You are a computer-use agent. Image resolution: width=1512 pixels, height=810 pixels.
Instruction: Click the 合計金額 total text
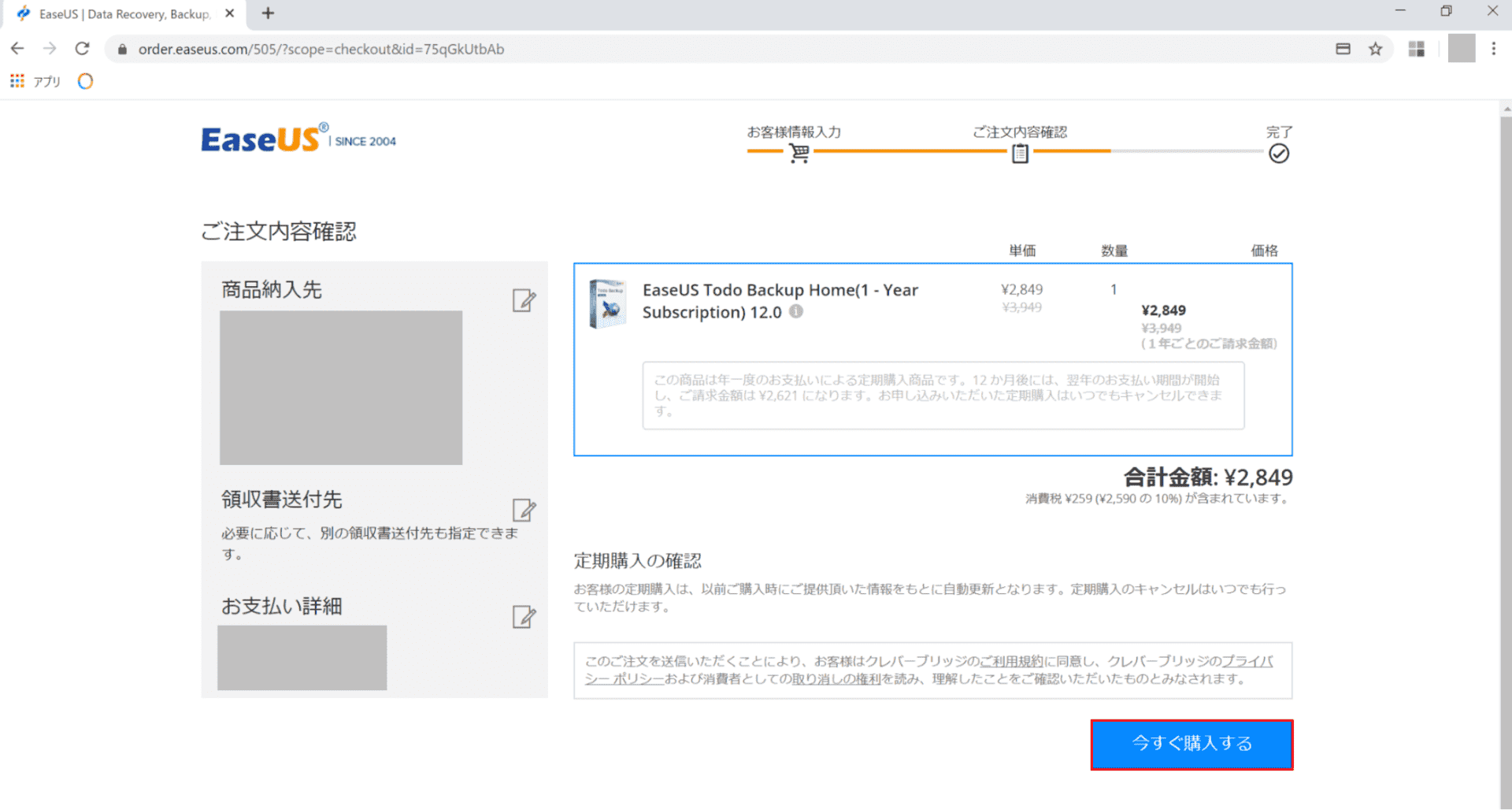click(x=1208, y=477)
